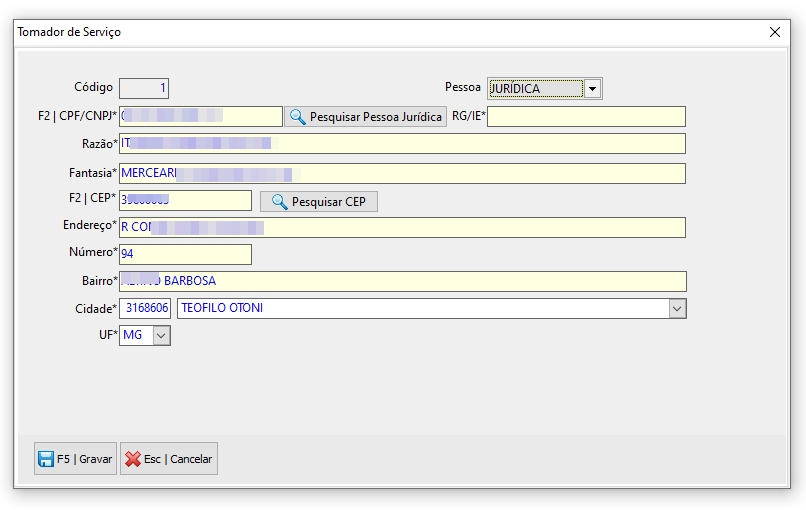Click the Bairro input field

(402, 281)
